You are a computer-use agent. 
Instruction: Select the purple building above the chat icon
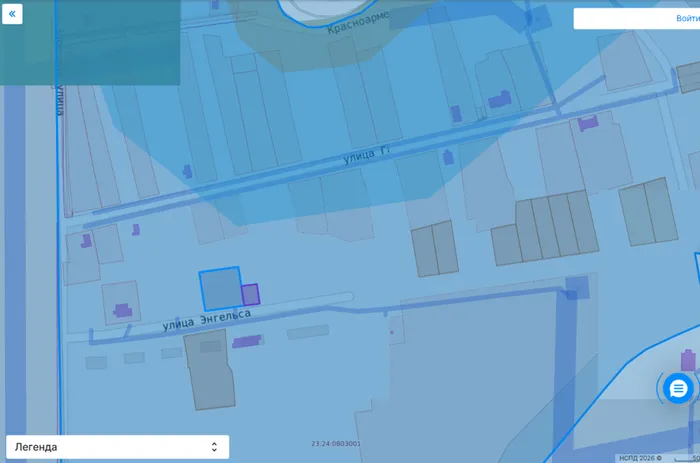(x=688, y=360)
